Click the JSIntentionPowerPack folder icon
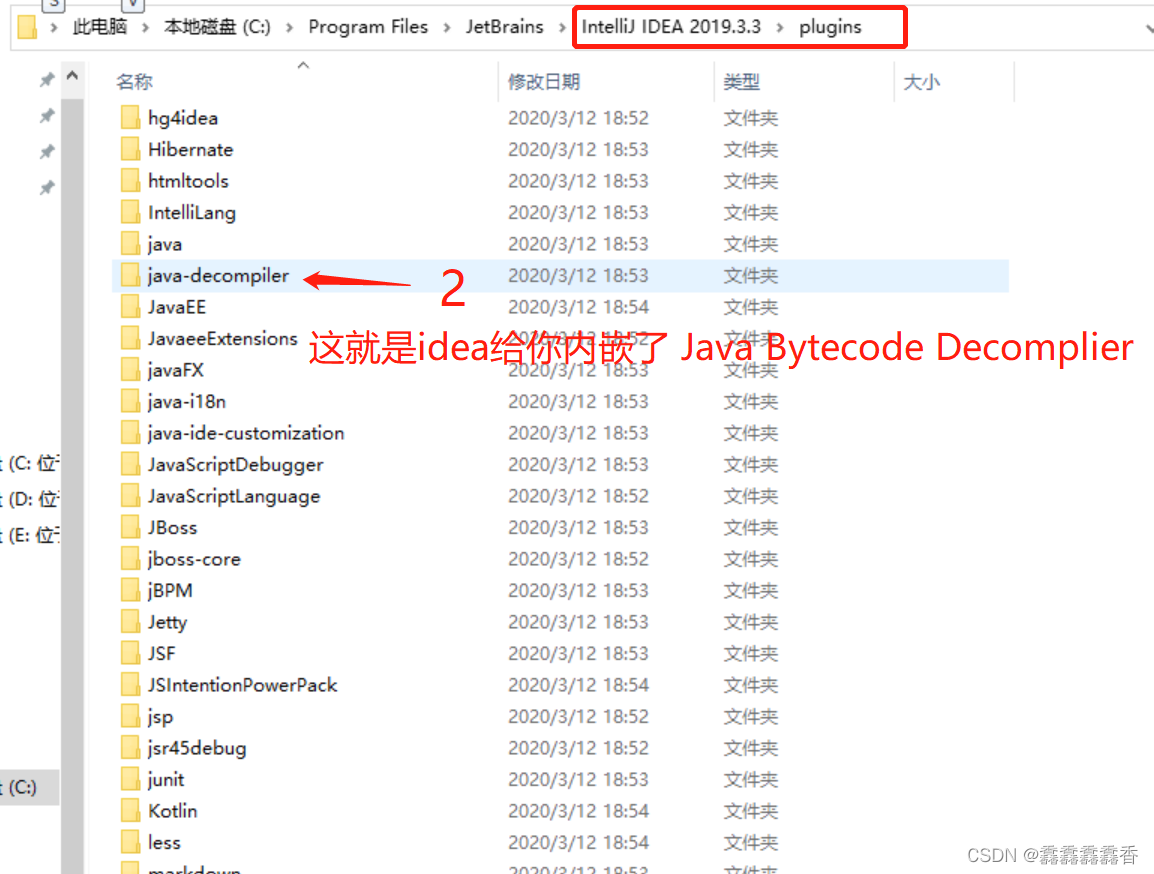 [130, 686]
